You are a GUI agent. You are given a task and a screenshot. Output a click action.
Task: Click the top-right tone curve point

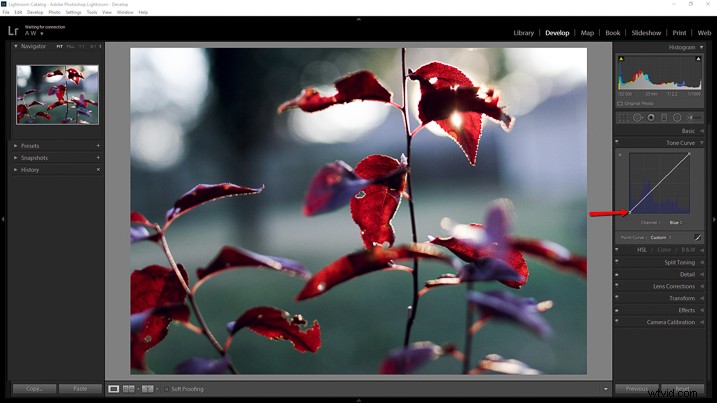689,154
